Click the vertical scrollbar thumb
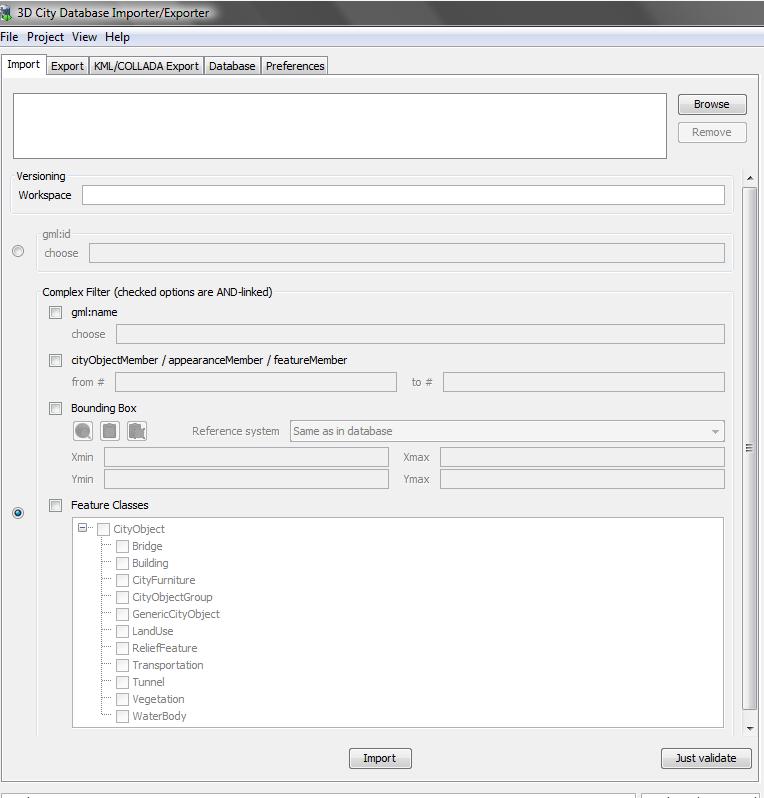This screenshot has height=798, width=764. pos(749,448)
